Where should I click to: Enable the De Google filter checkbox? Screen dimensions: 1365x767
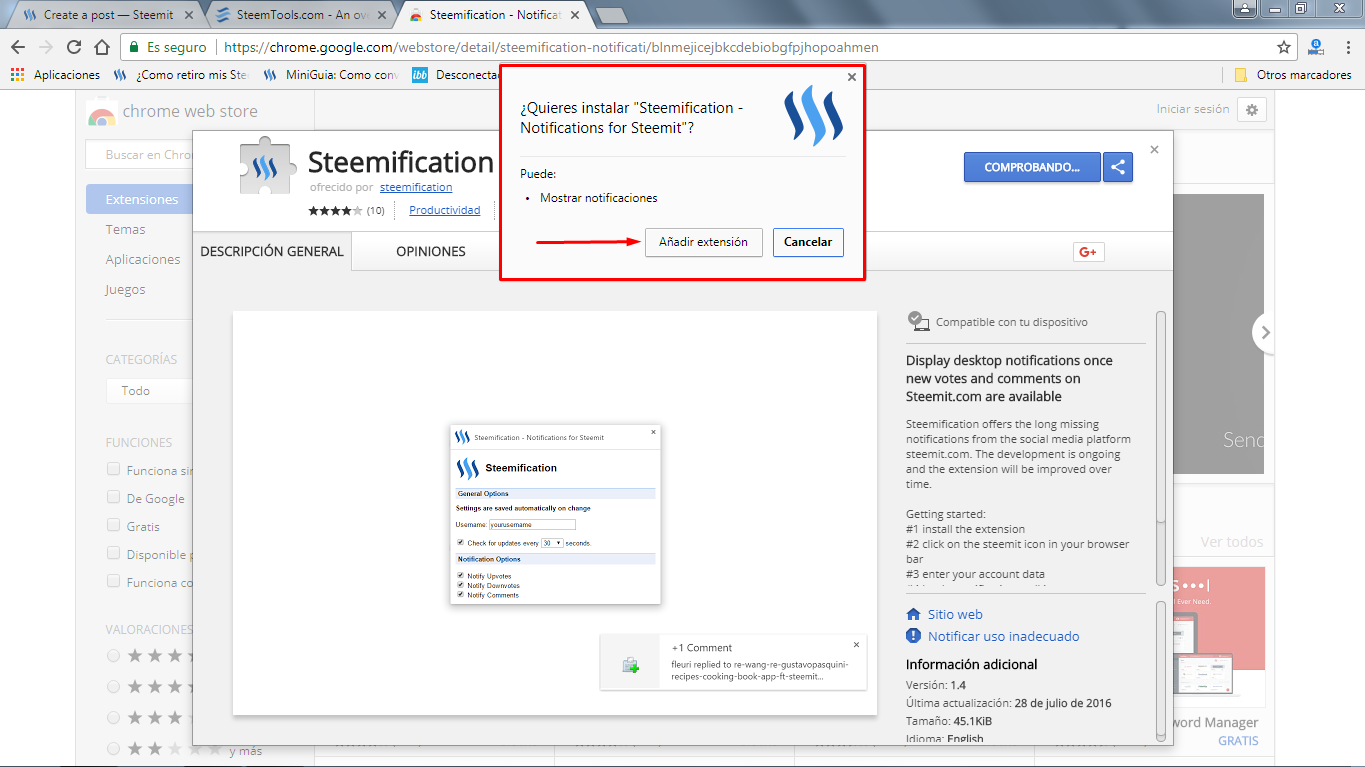click(x=114, y=498)
